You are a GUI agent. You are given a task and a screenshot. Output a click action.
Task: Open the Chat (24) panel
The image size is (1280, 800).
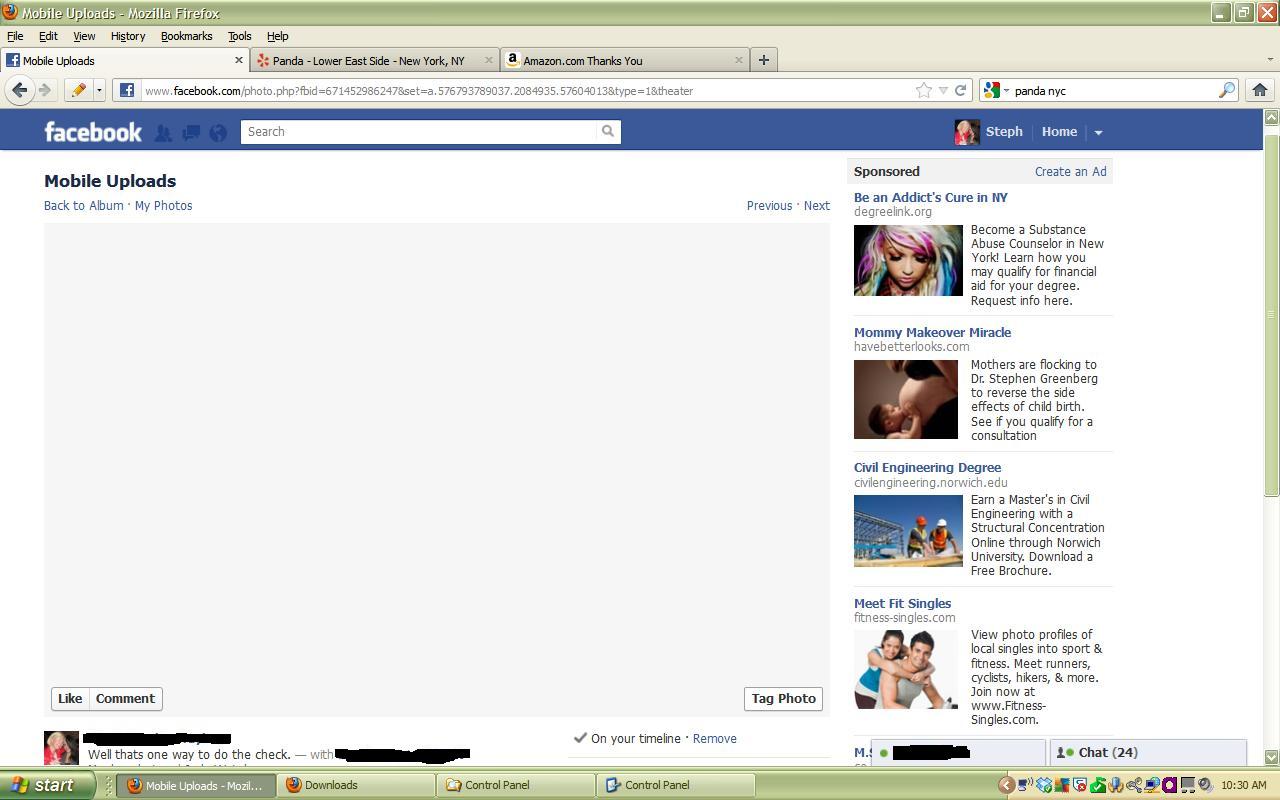tap(1148, 752)
